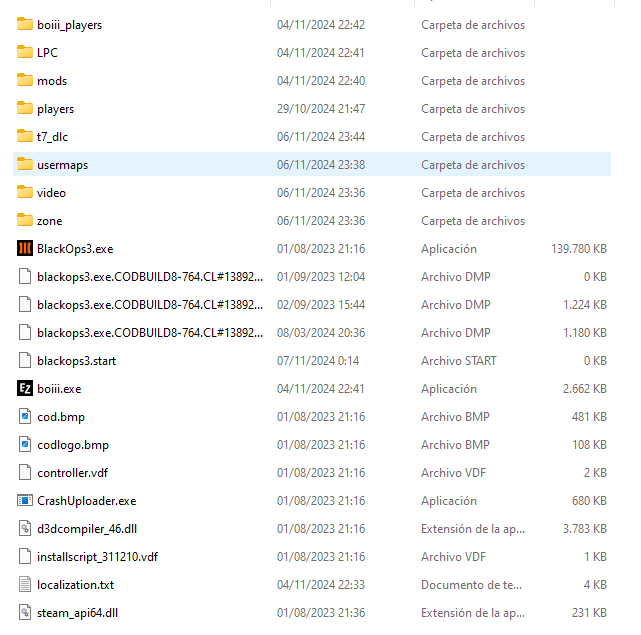Viewport: 641px width, 635px height.
Task: Click the DMP file name dated 02/09/2023 15:44
Action: (x=150, y=305)
